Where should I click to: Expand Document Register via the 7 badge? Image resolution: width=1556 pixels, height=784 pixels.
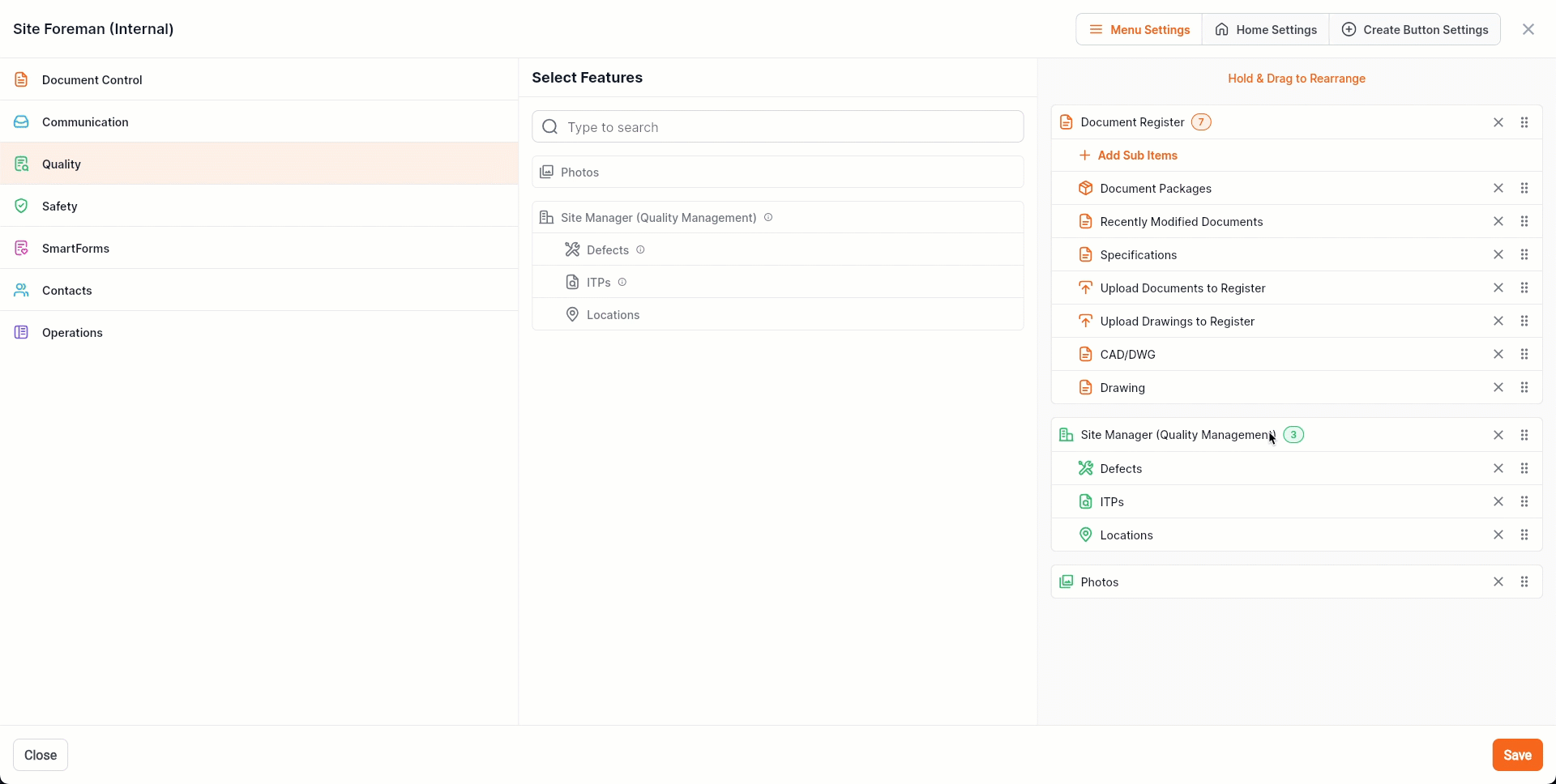pos(1200,122)
